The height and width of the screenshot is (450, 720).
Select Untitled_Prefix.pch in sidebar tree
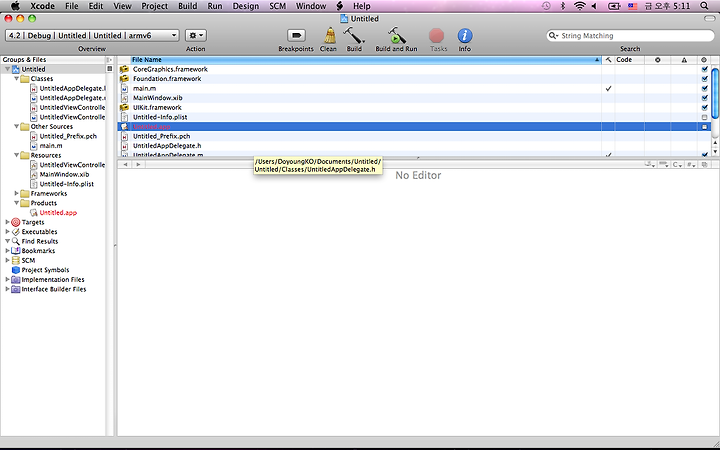coord(68,136)
